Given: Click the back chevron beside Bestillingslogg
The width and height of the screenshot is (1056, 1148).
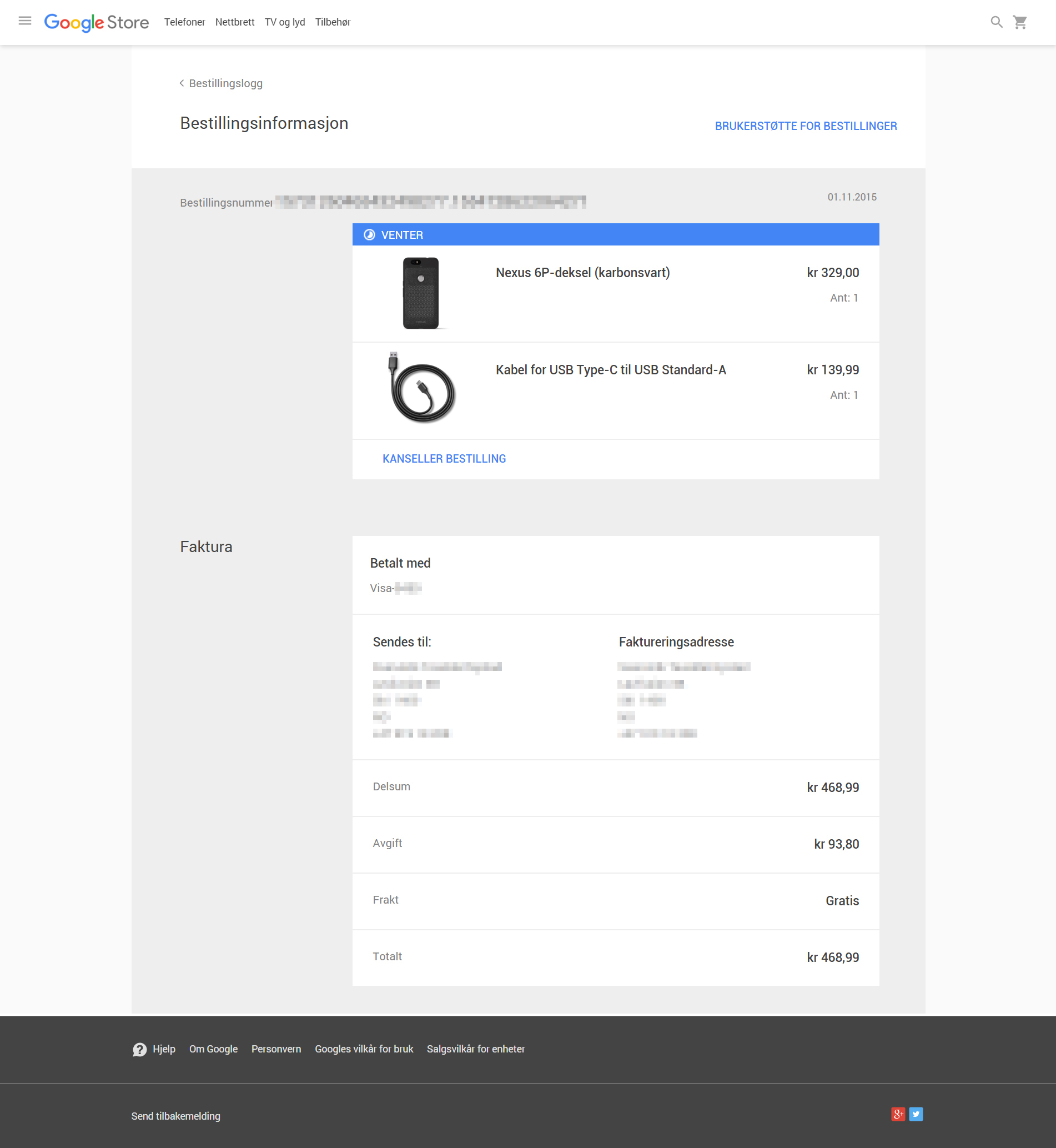Looking at the screenshot, I should pyautogui.click(x=182, y=83).
